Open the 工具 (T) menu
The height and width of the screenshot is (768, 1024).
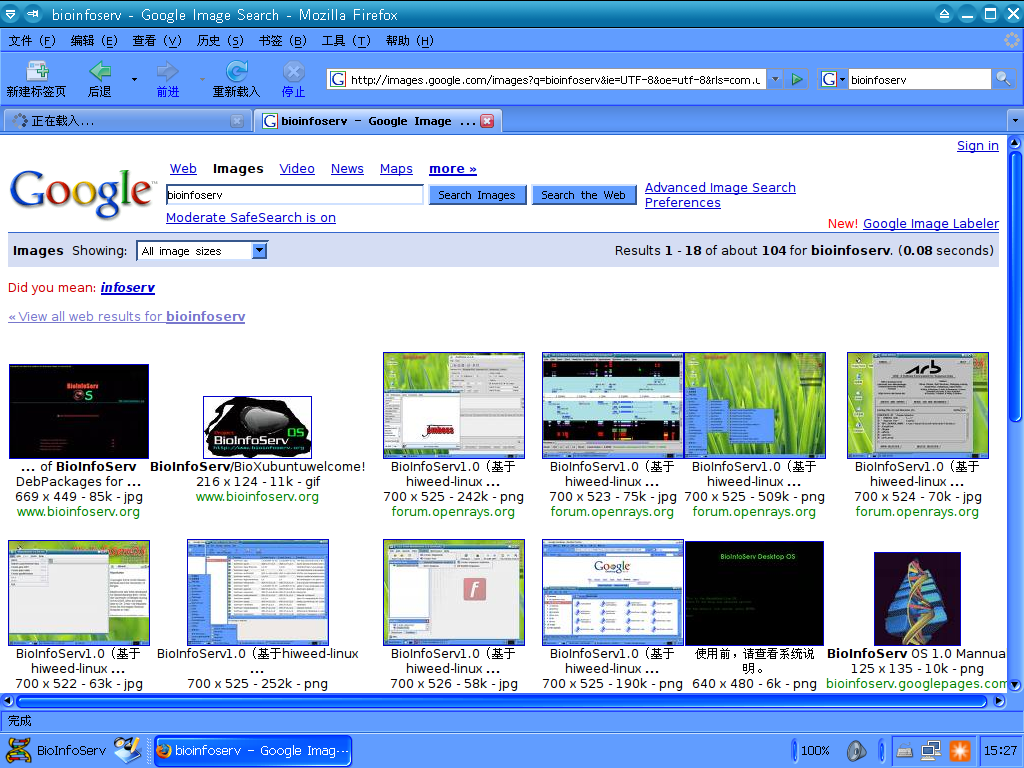tap(345, 40)
